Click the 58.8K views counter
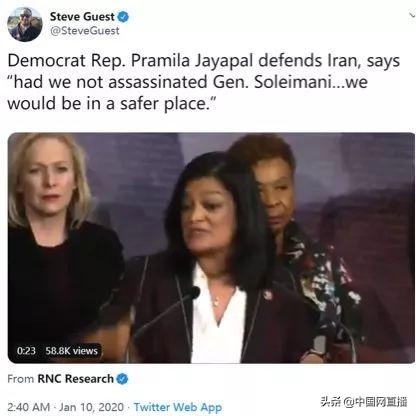The width and height of the screenshot is (416, 416). 72,351
